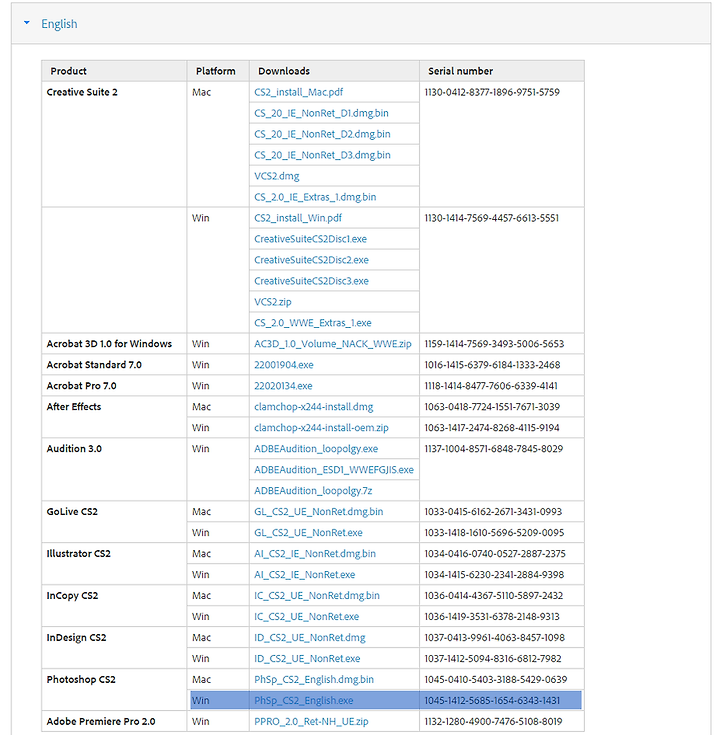
Task: Select Acrobat 3D serial 1159-1414-7569-3493-5006-5653
Action: coord(494,344)
